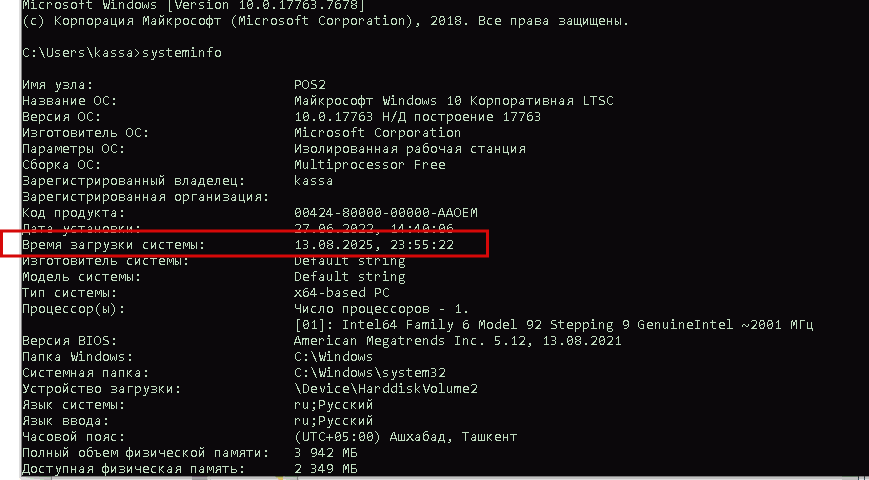869x480 pixels.
Task: Click the typed systeminfo command text
Action: pyautogui.click(x=182, y=53)
